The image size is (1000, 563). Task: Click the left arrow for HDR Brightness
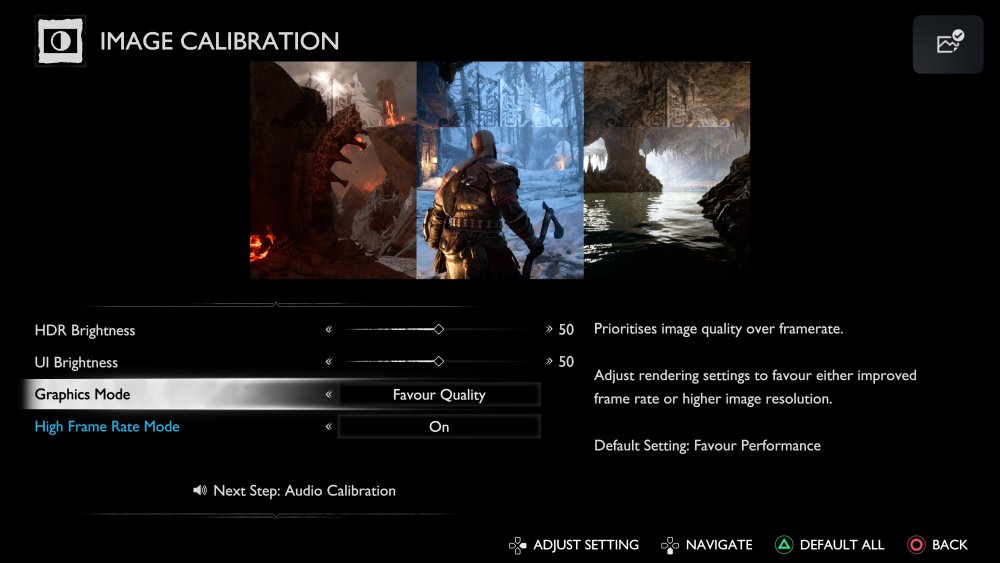[x=328, y=330]
